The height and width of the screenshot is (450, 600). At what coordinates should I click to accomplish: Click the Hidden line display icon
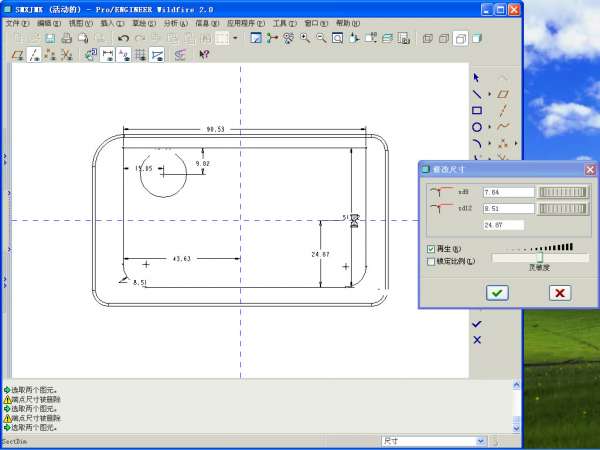(x=444, y=38)
